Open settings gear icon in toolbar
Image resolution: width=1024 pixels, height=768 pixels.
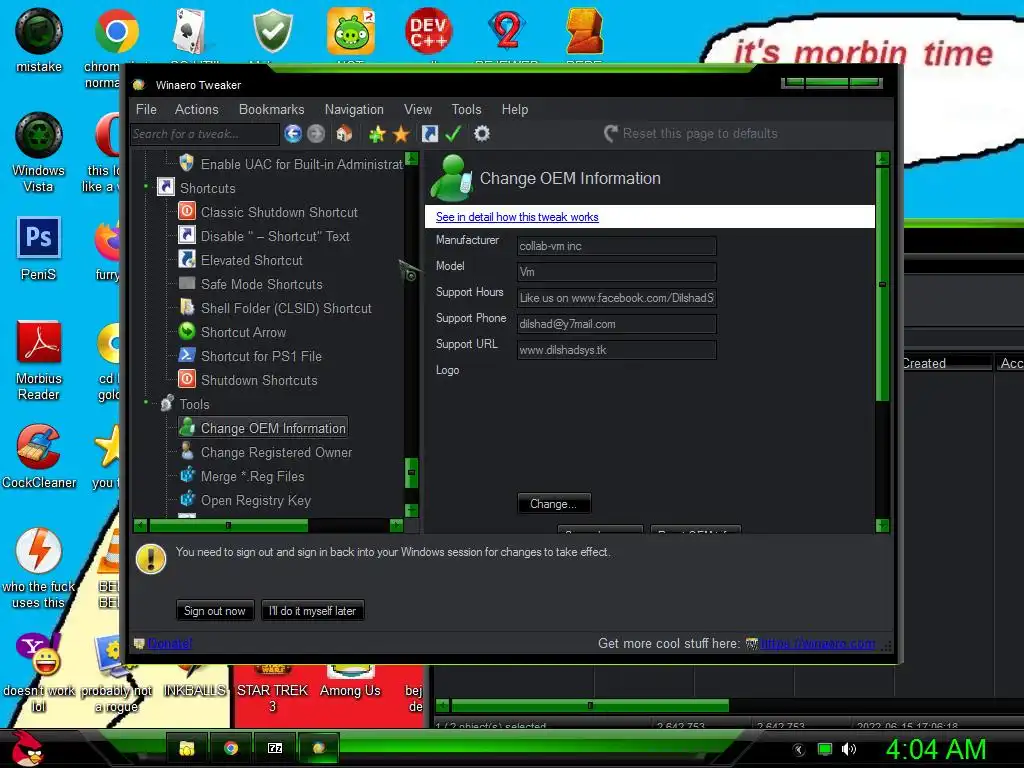[x=481, y=134]
